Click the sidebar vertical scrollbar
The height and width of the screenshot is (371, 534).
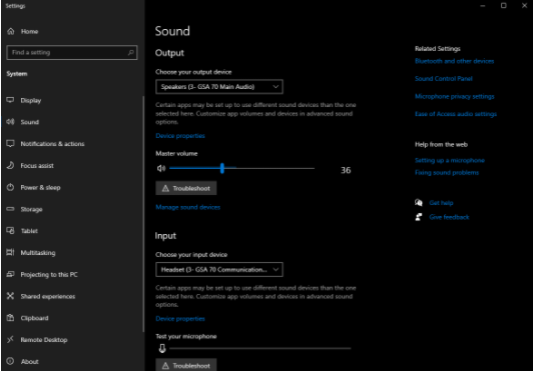pos(143,215)
